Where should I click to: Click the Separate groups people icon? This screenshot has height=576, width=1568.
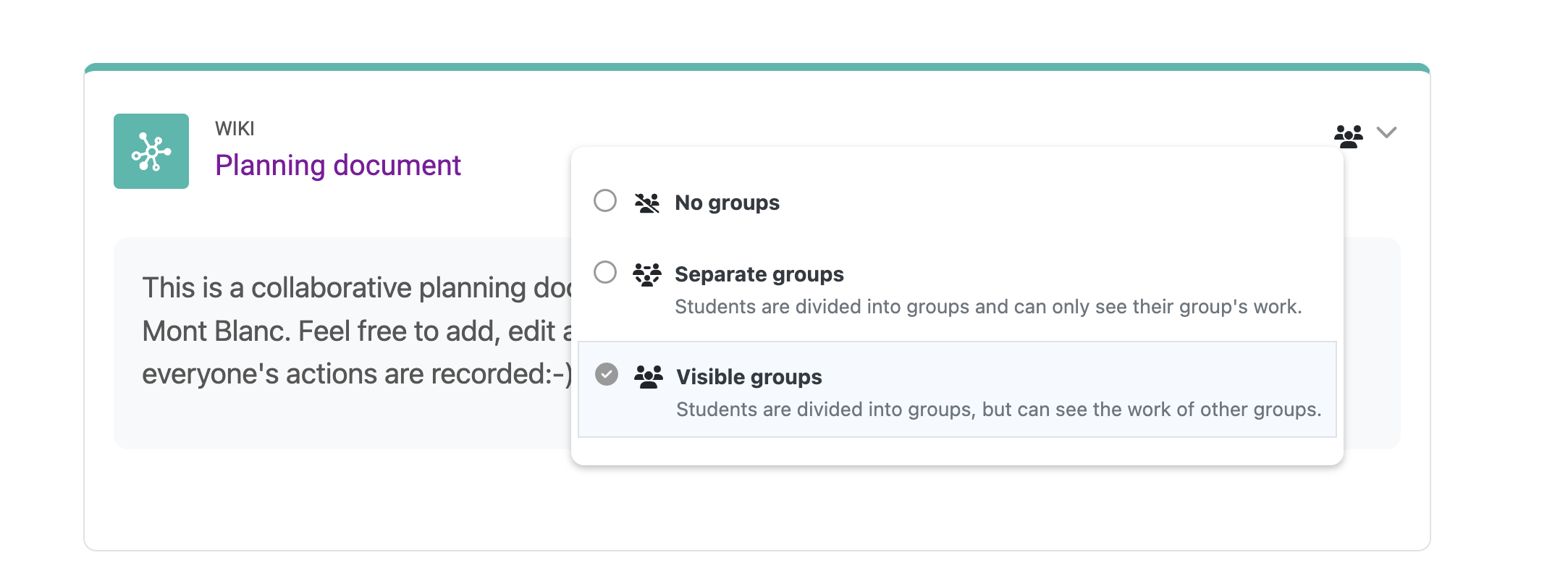pyautogui.click(x=647, y=275)
